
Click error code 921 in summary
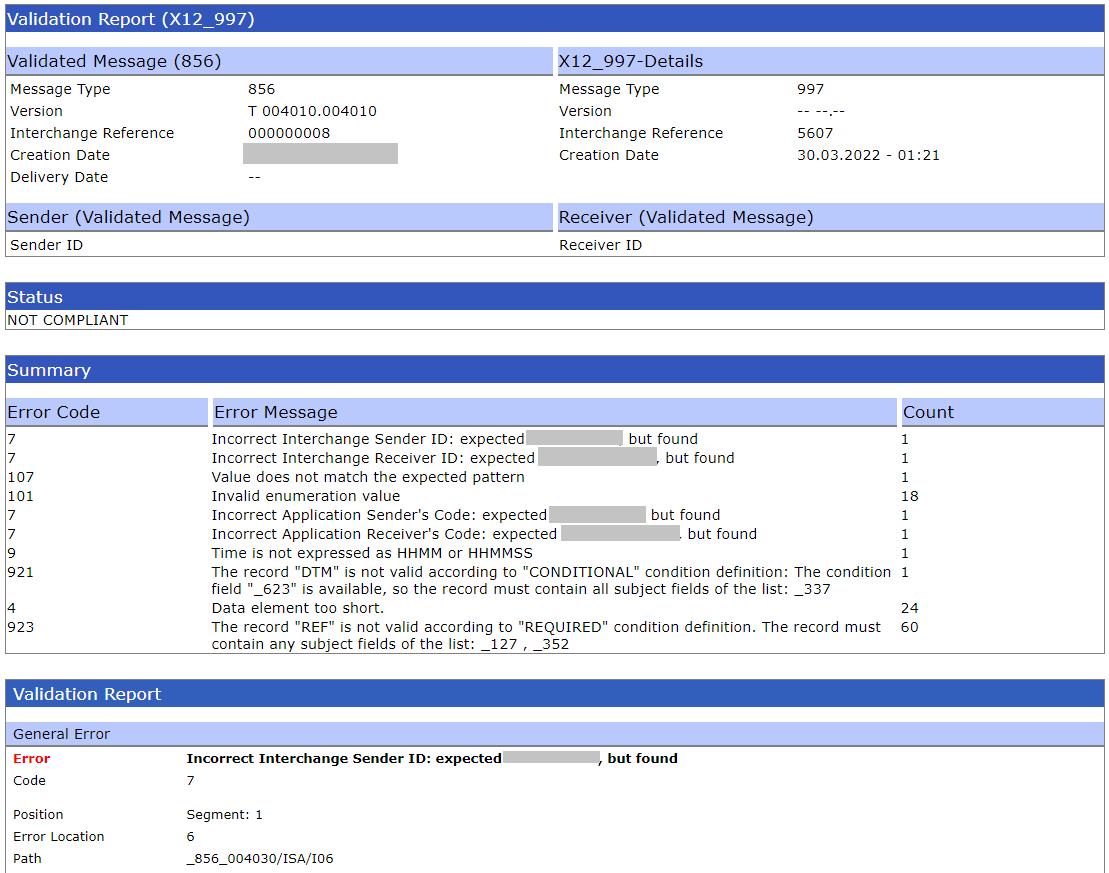pyautogui.click(x=20, y=572)
